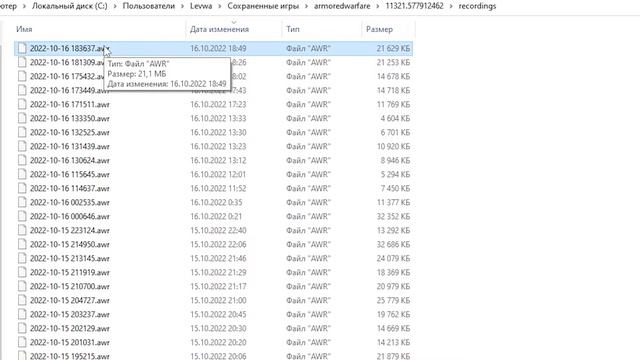Click file icon of 2022-10-15 210700.awr
Screen dimensions: 640x360
22,287
